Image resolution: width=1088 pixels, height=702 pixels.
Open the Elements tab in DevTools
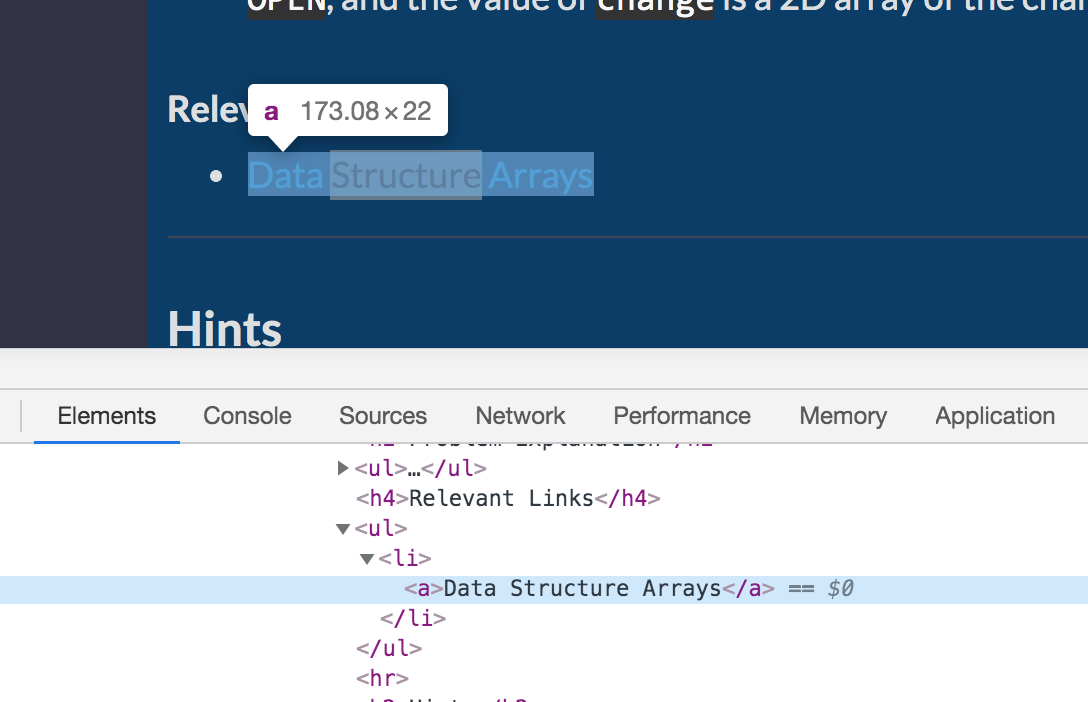point(107,416)
